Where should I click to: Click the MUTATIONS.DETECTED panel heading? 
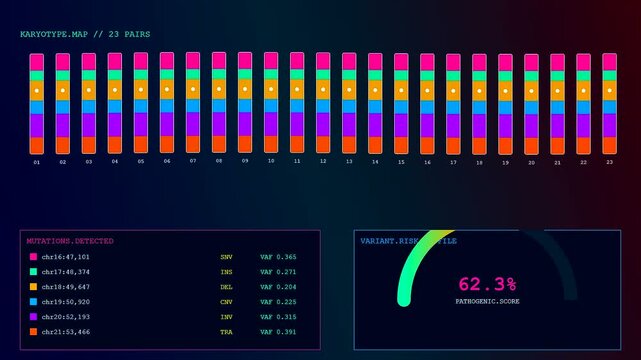[x=70, y=241]
